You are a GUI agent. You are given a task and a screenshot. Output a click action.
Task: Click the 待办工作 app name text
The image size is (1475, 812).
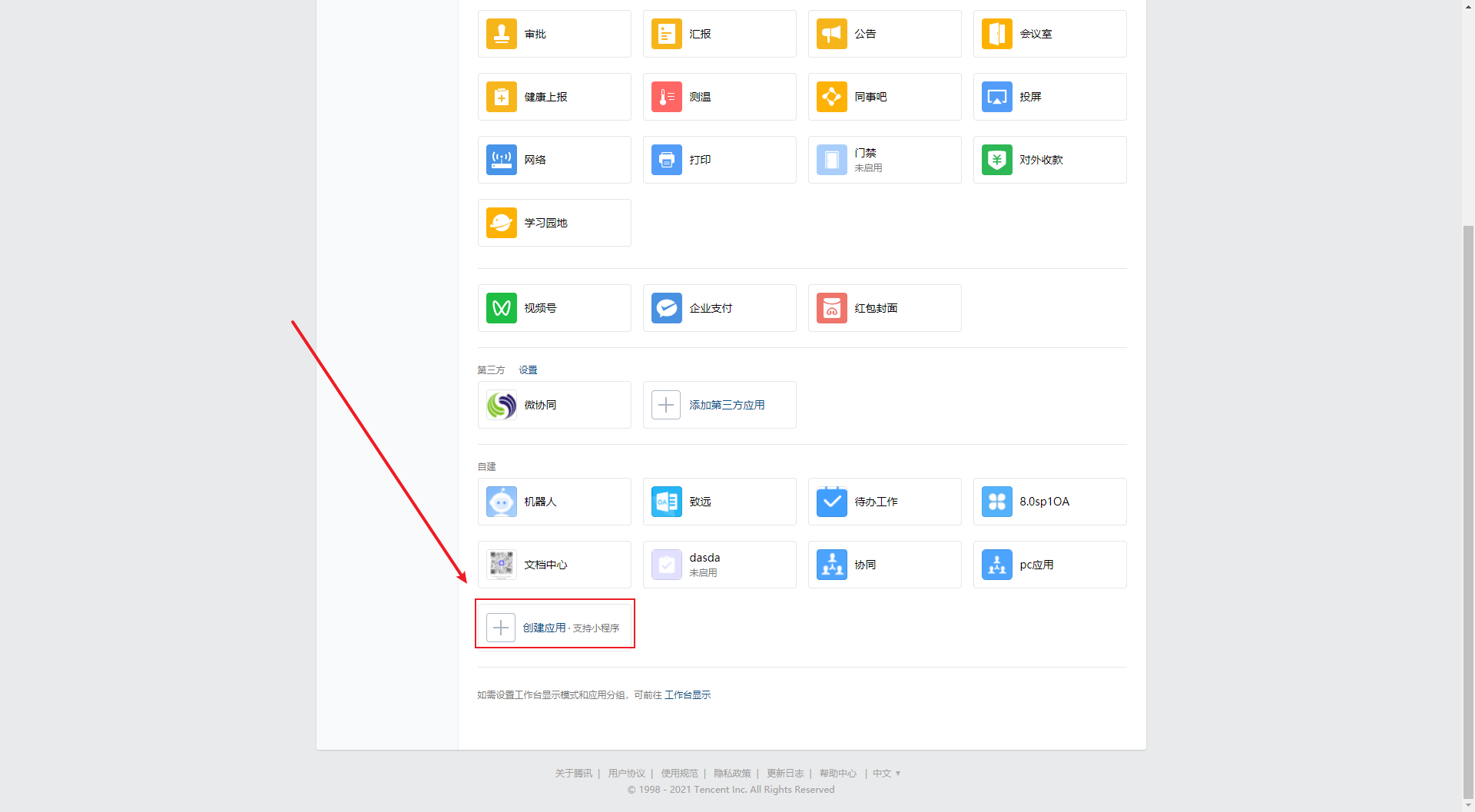click(876, 502)
